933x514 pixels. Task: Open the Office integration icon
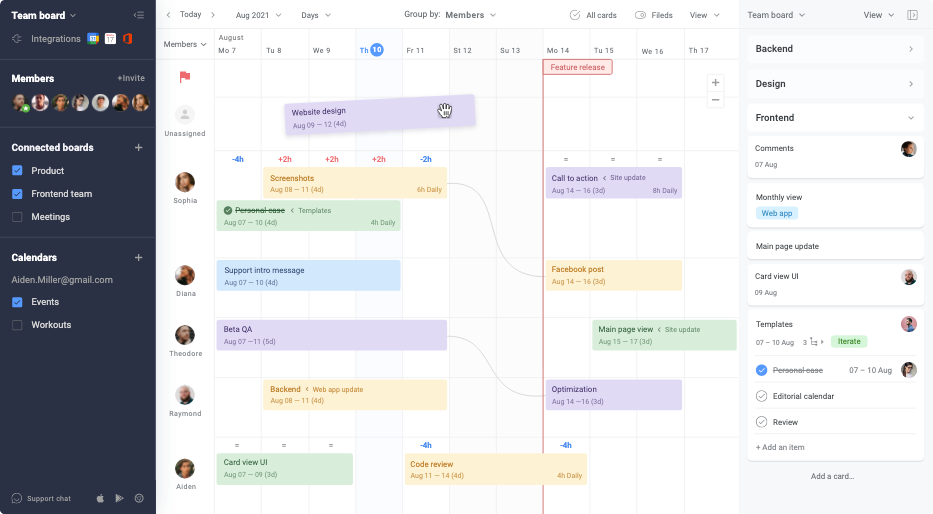[x=127, y=39]
